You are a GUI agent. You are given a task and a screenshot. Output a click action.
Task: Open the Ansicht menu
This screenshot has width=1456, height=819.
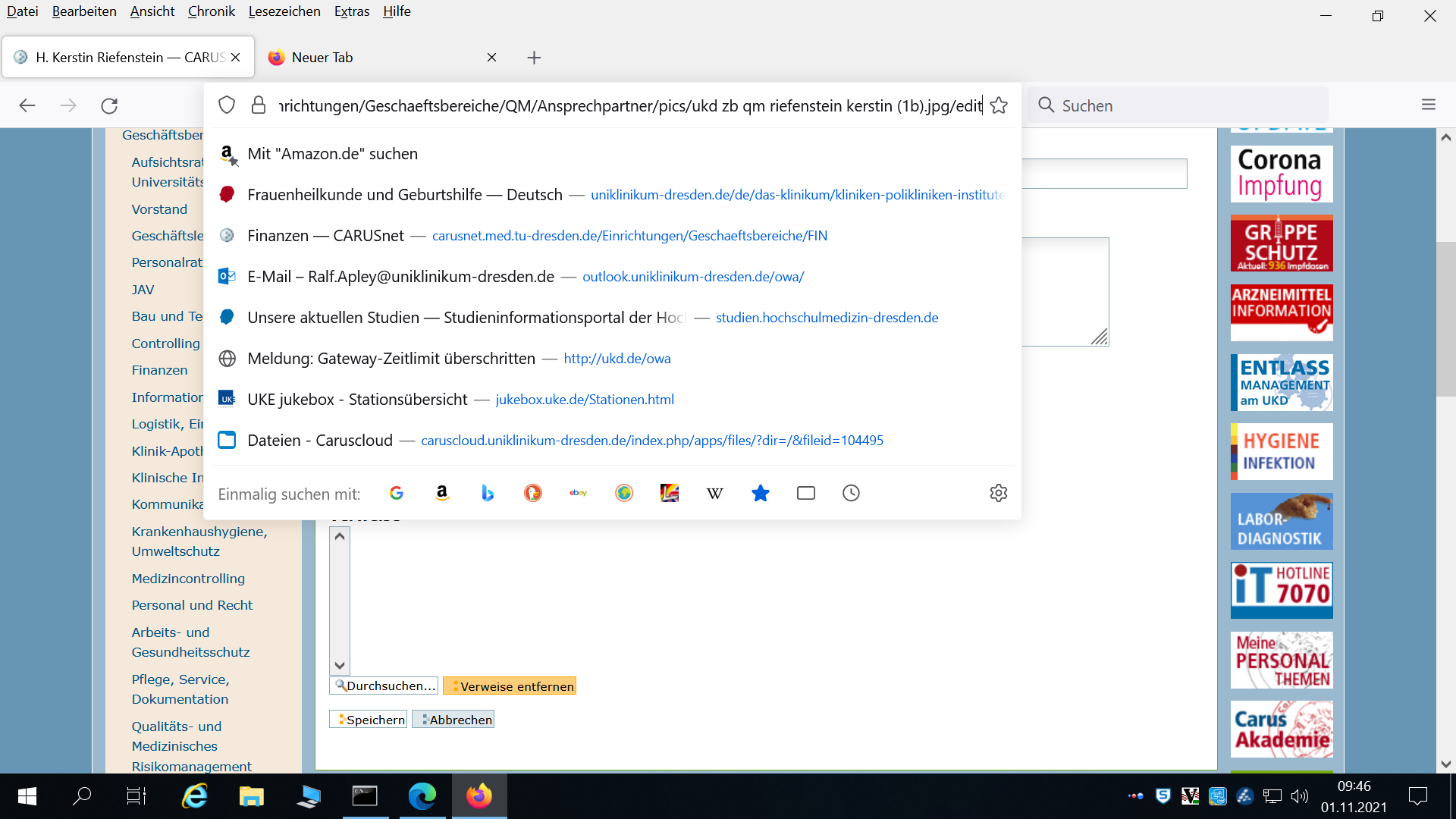click(x=152, y=11)
